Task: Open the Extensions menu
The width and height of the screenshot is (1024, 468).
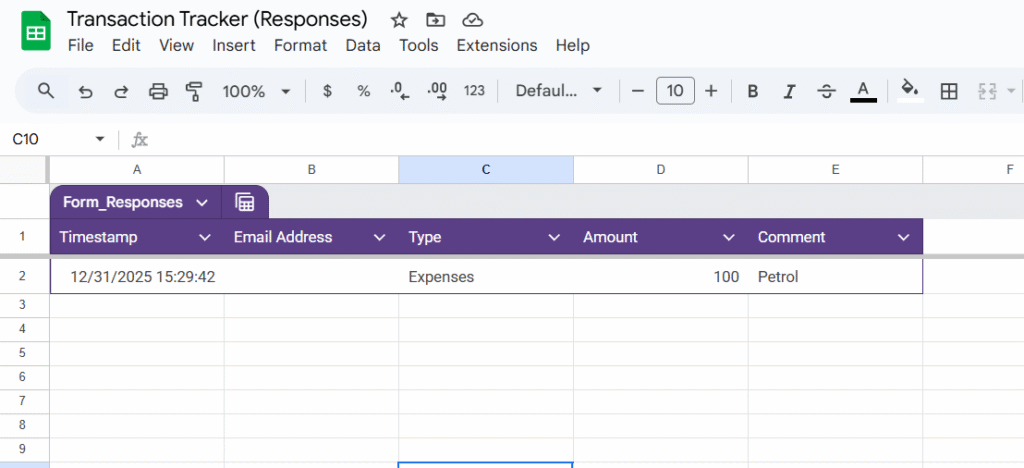Action: (x=496, y=45)
